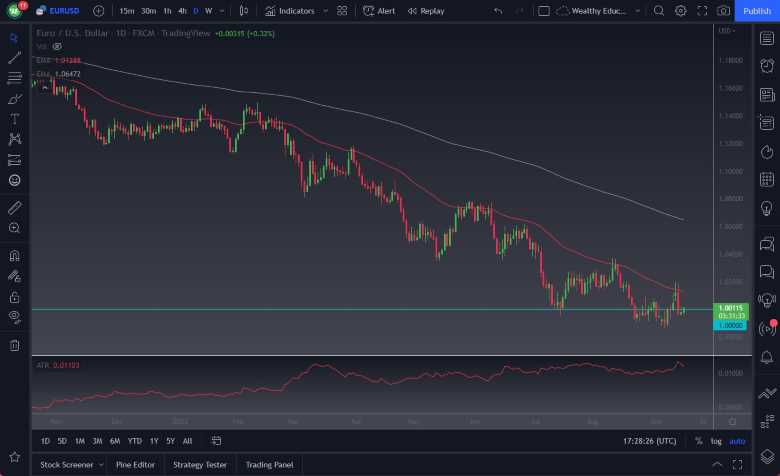The width and height of the screenshot is (780, 476).
Task: Open the watchlist panel
Action: pos(767,38)
